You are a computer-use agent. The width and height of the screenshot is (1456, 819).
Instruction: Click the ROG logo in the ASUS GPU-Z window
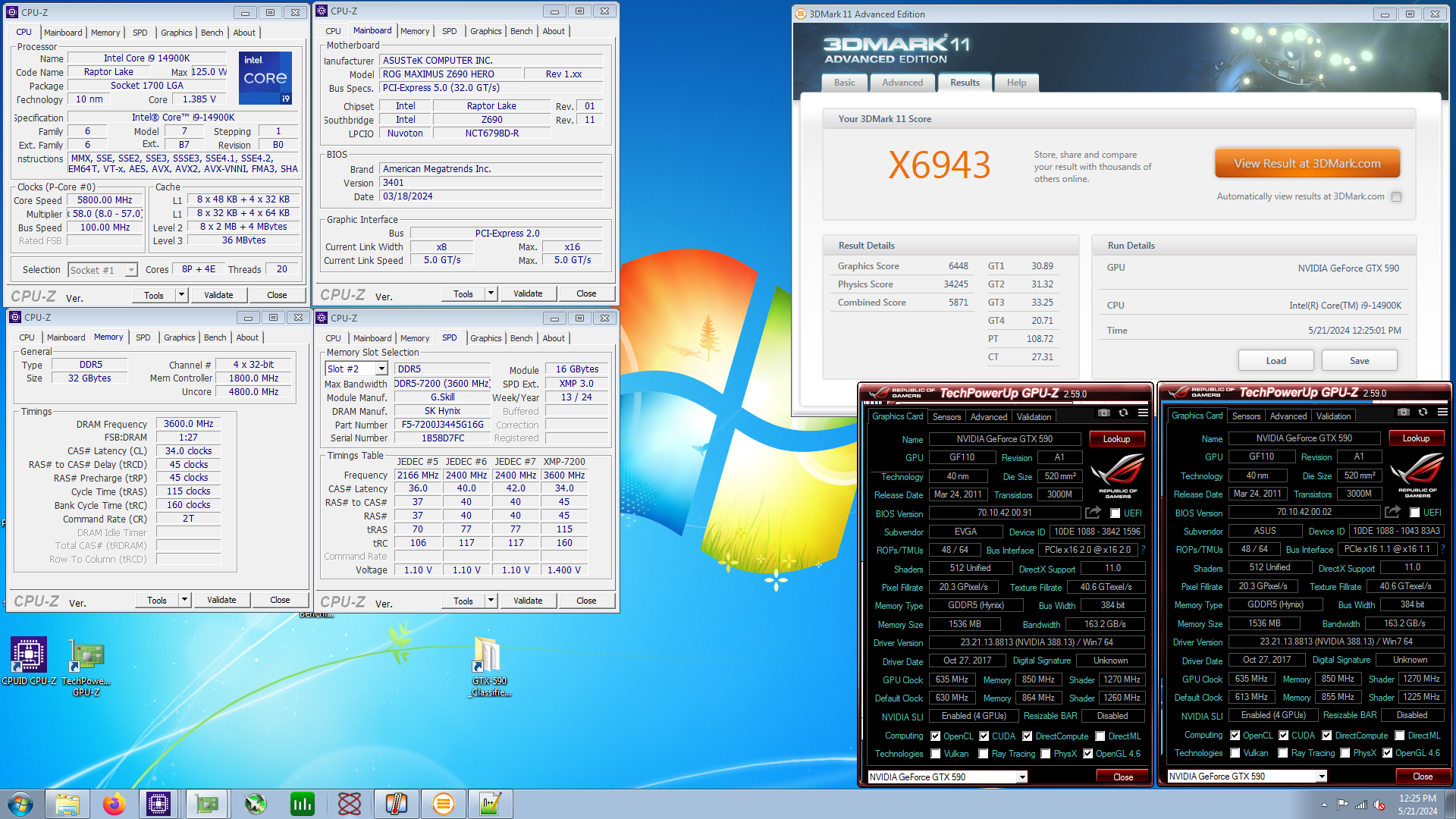pyautogui.click(x=1417, y=474)
